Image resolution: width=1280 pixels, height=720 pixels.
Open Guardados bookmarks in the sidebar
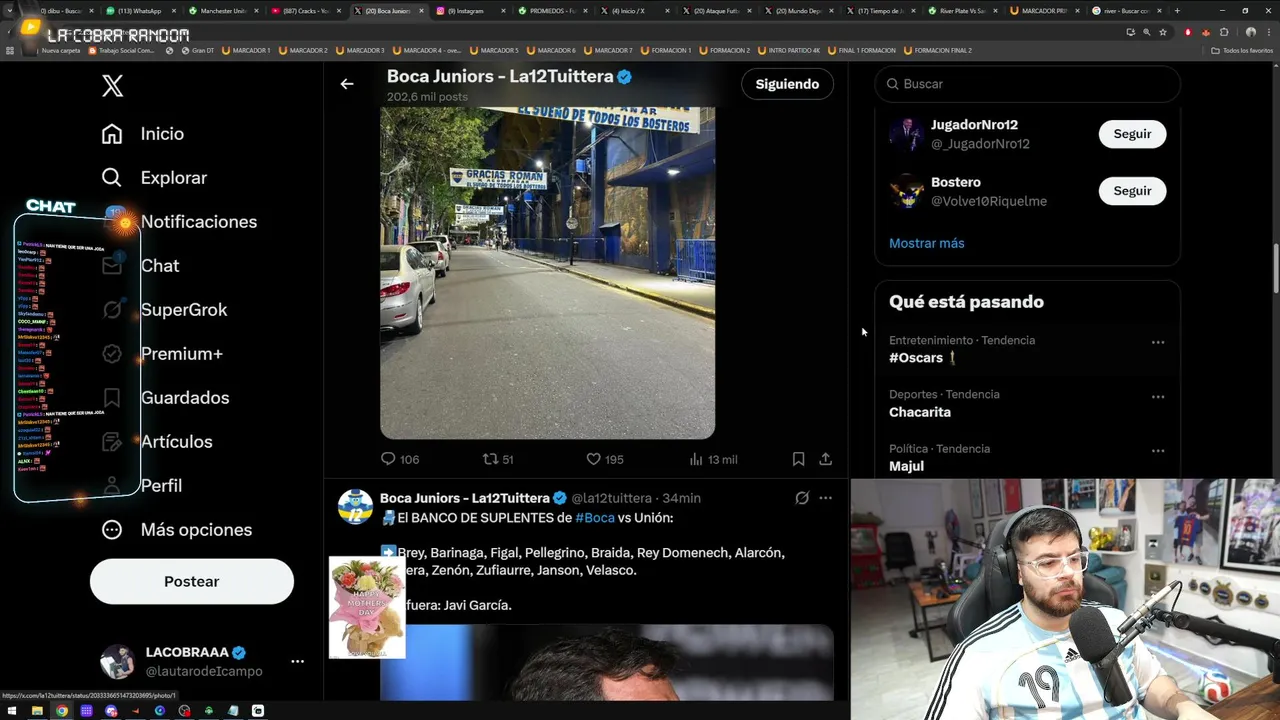click(165, 398)
